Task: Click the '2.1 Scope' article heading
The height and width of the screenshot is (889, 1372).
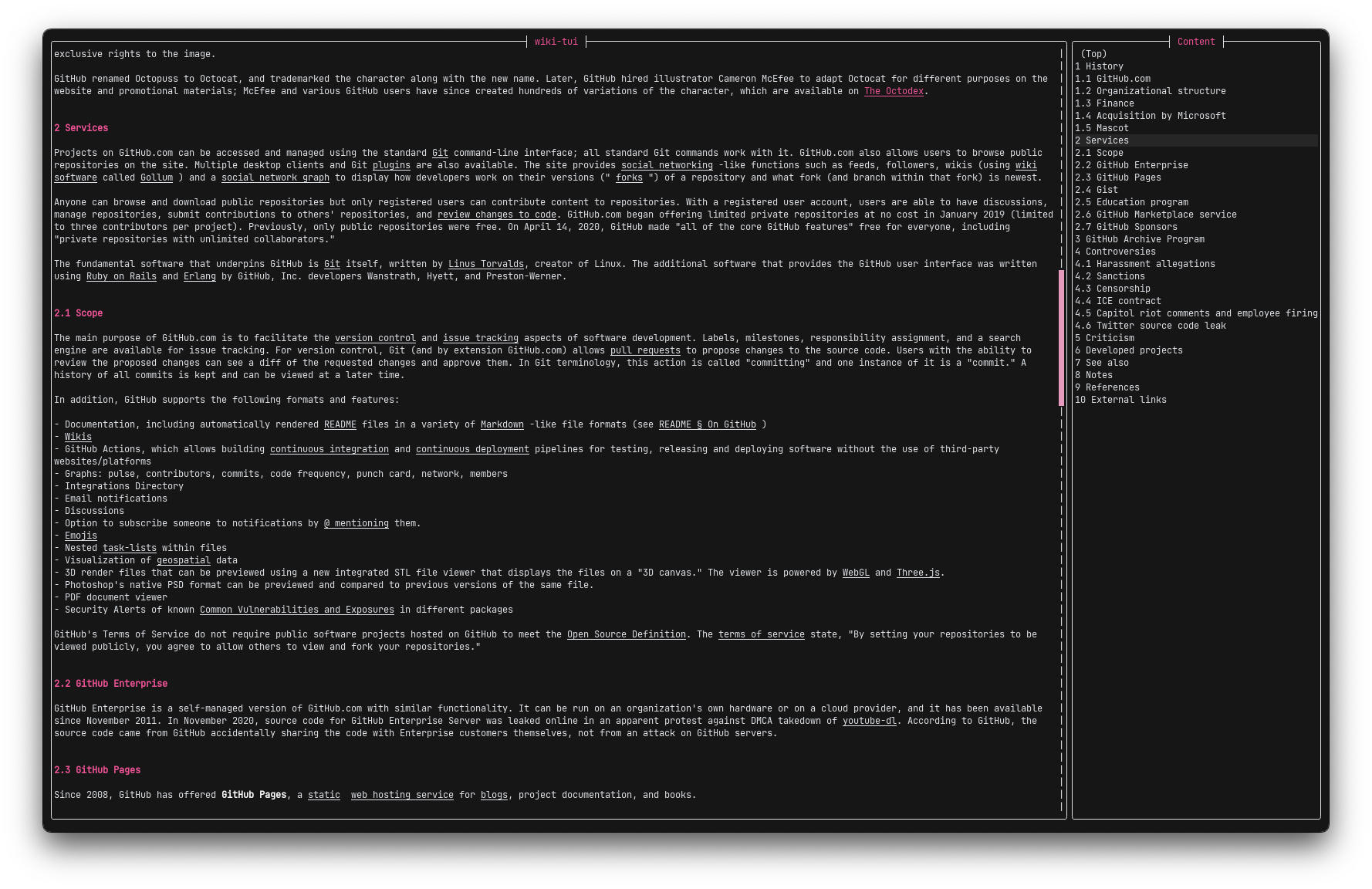Action: coord(78,313)
